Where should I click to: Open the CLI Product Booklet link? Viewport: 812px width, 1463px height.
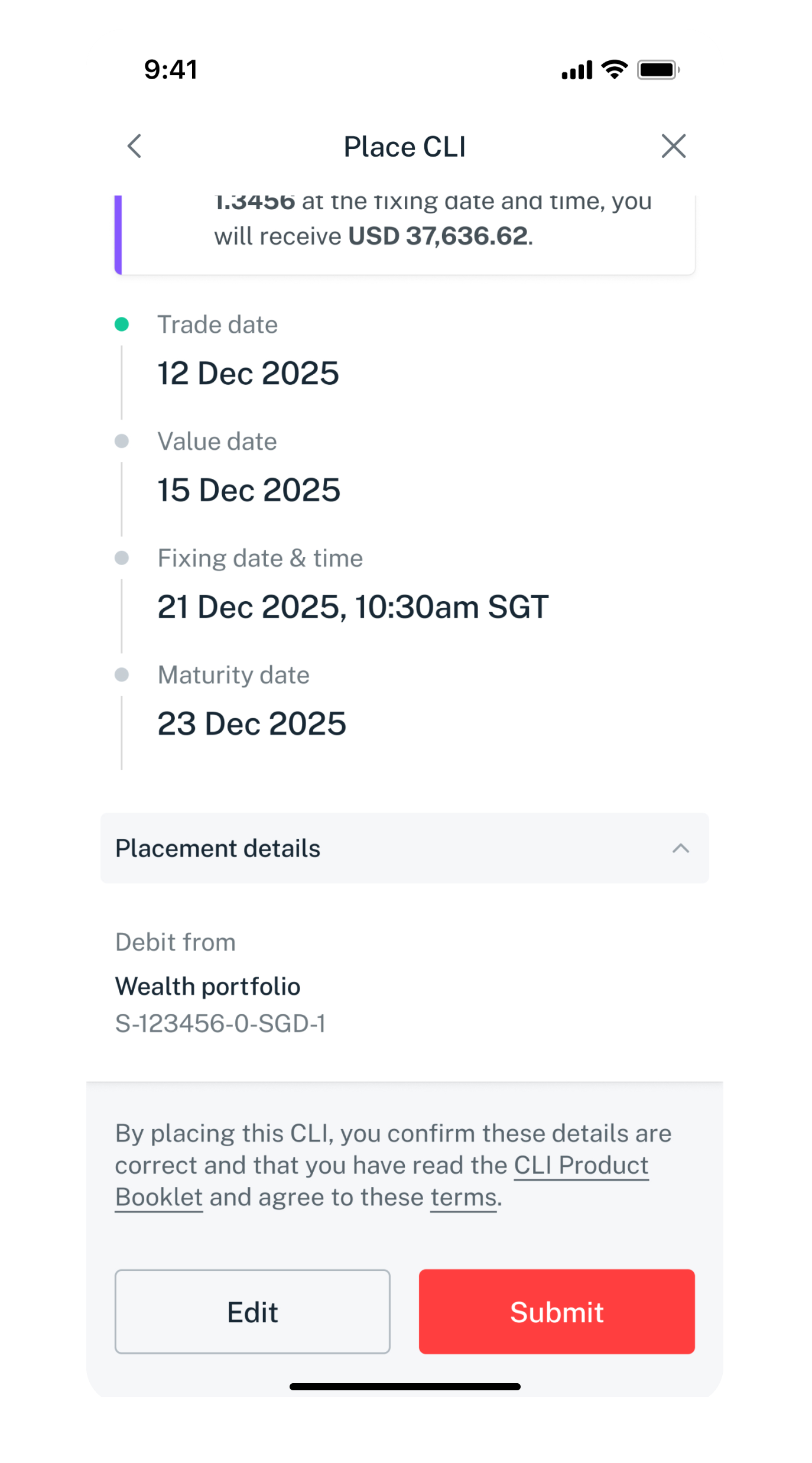pyautogui.click(x=581, y=1166)
